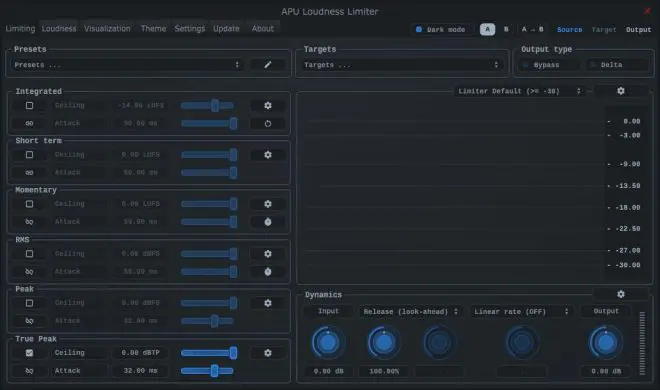Enable the RMS ceiling checkbox
This screenshot has height=390, width=660.
click(x=29, y=253)
